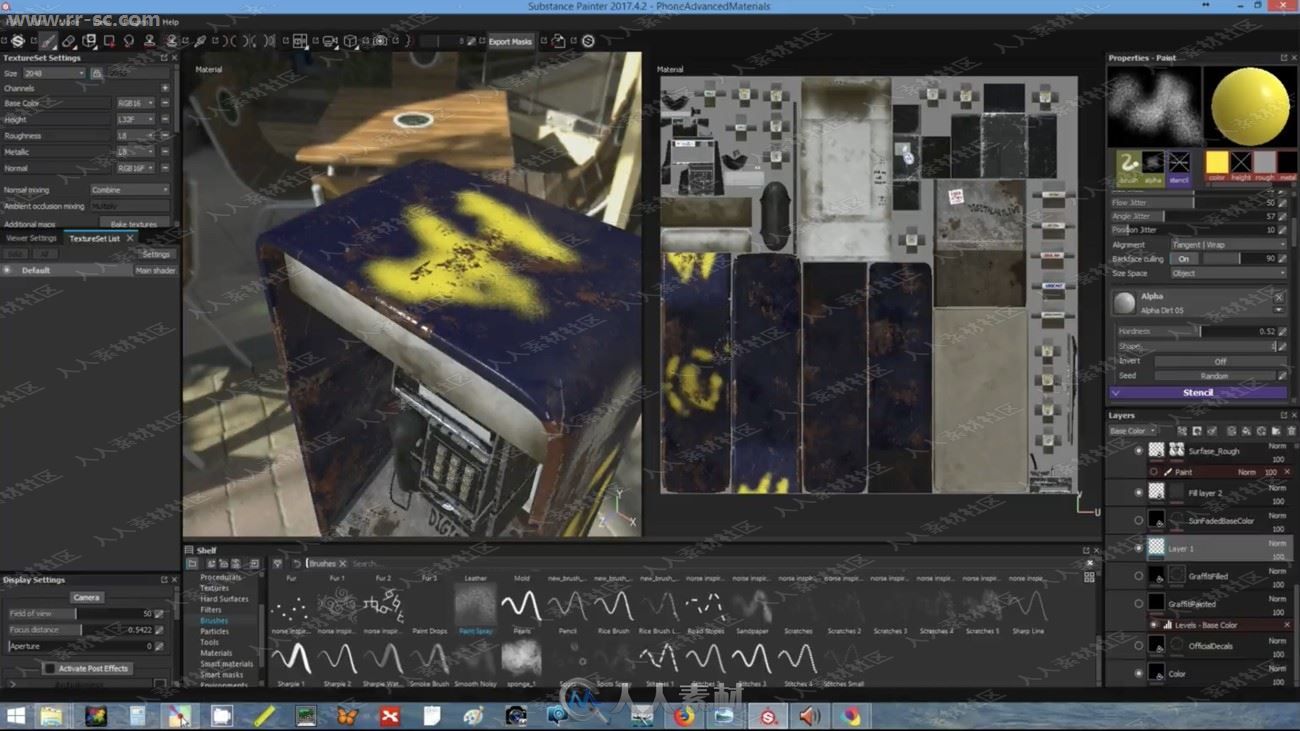Switch to the Viewer Settings tab
Viewport: 1300px width, 731px height.
click(31, 238)
